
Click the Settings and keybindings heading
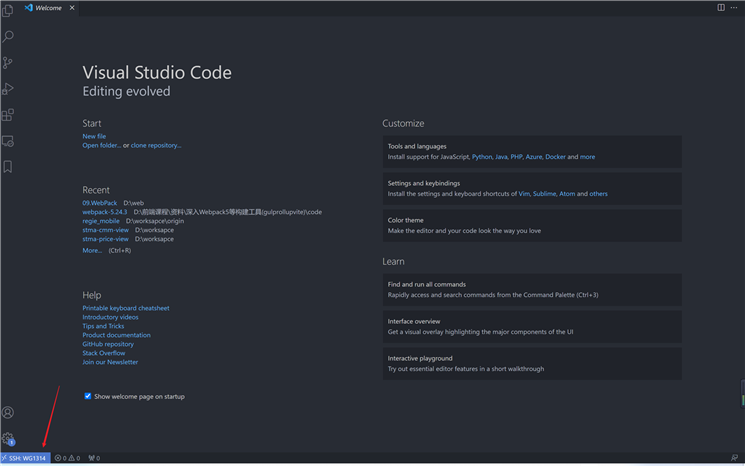[423, 183]
